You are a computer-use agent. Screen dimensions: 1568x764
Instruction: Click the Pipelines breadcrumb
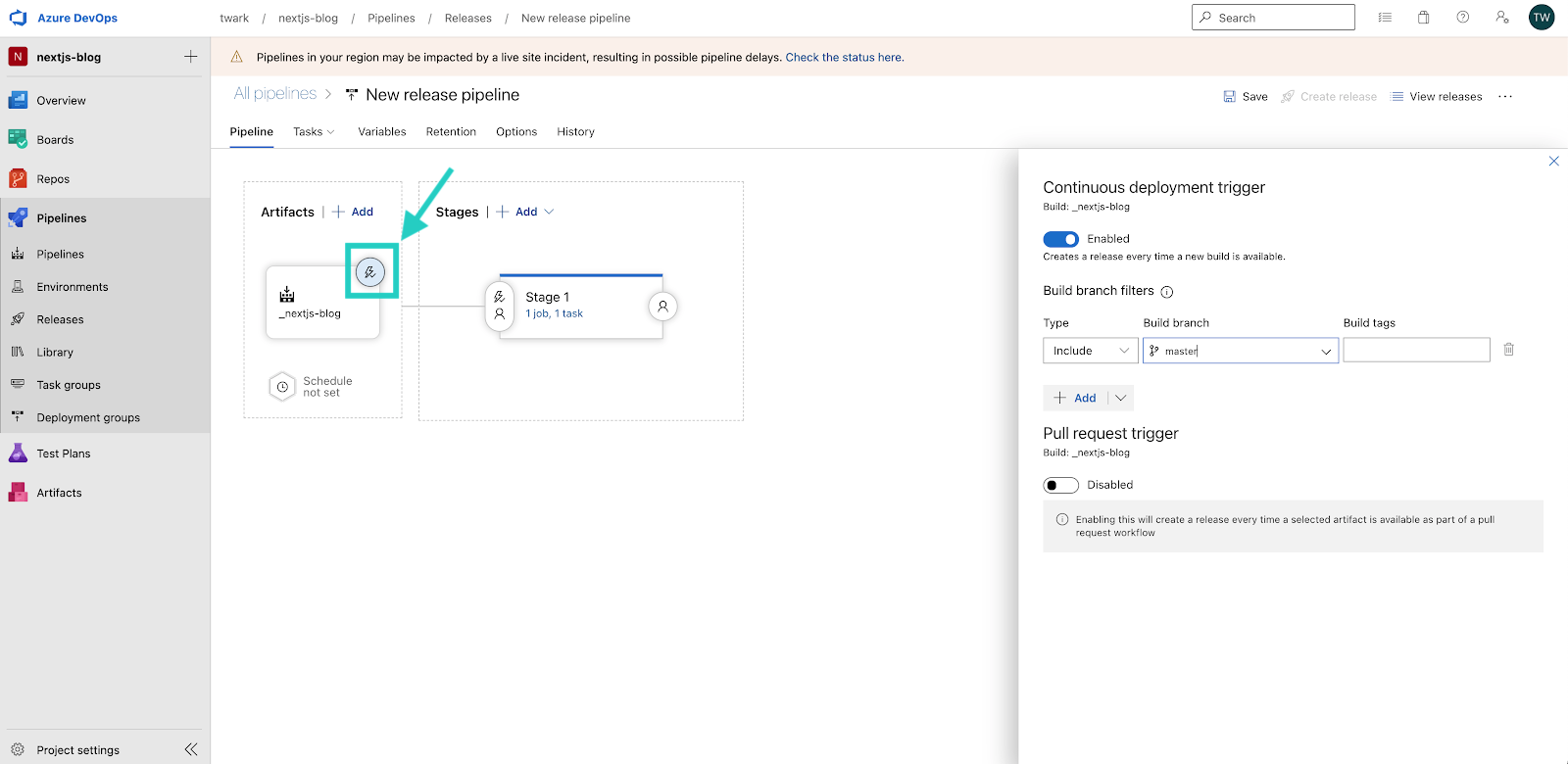391,18
